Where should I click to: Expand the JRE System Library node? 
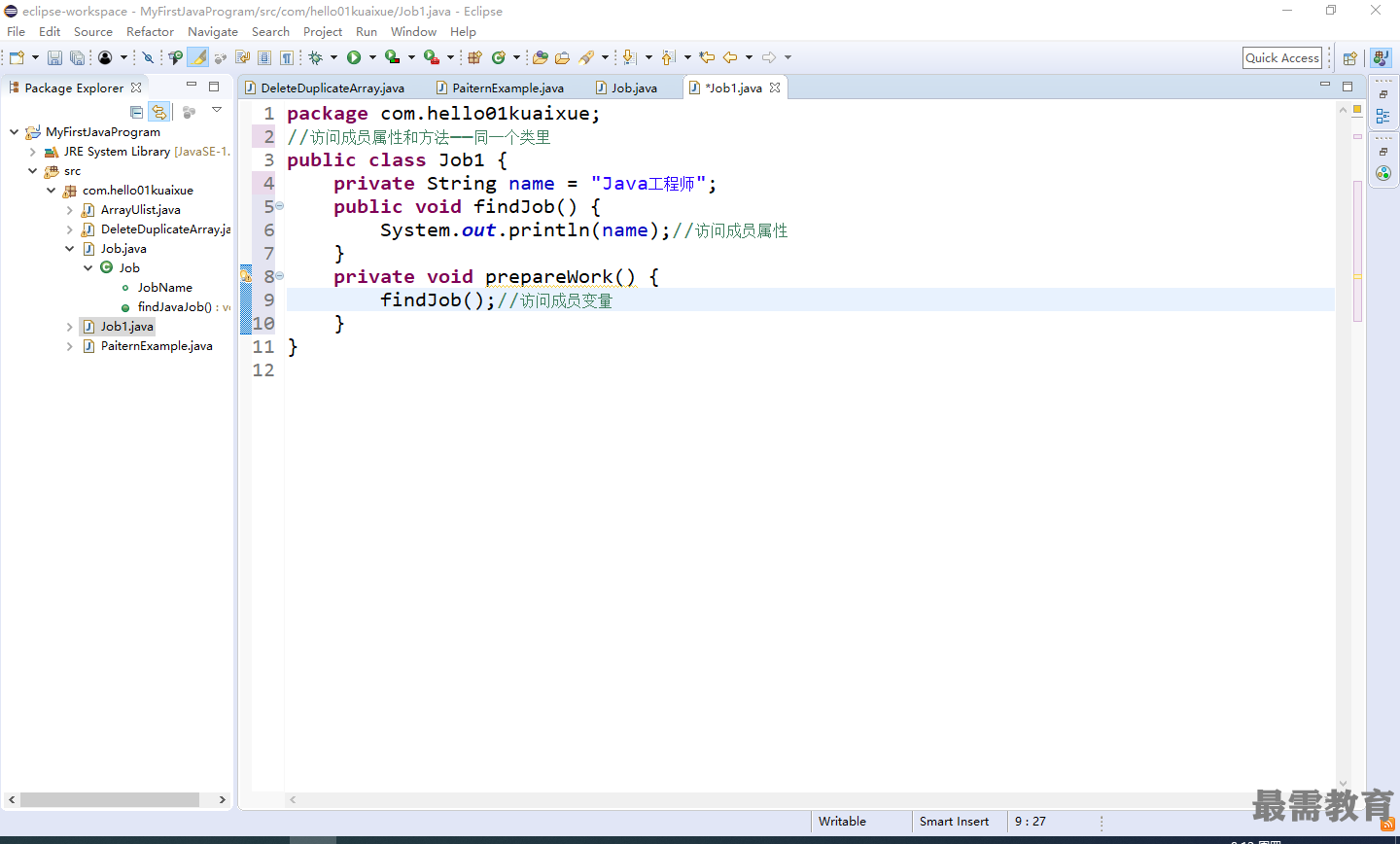(32, 152)
